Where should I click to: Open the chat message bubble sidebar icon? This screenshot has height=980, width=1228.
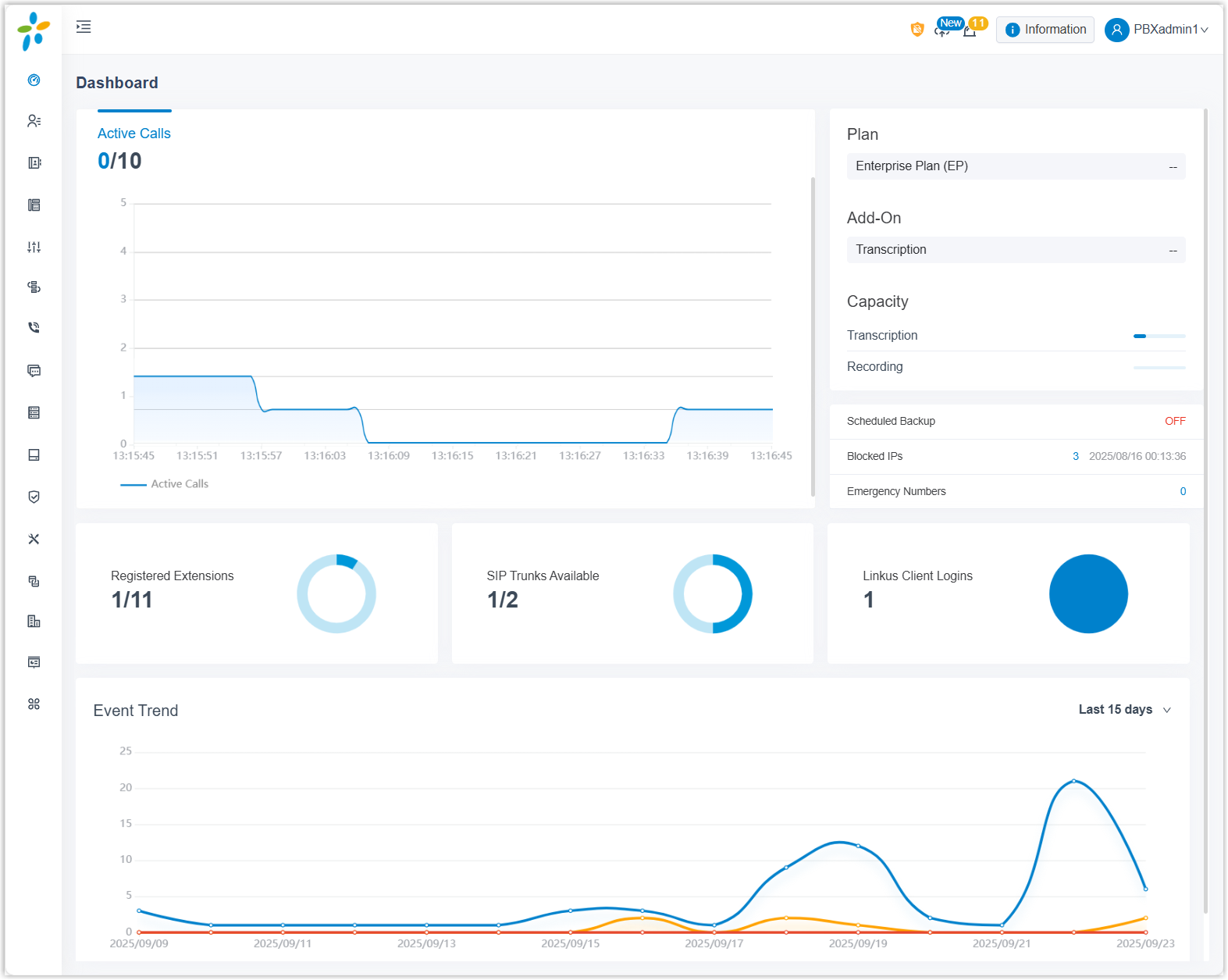(34, 370)
